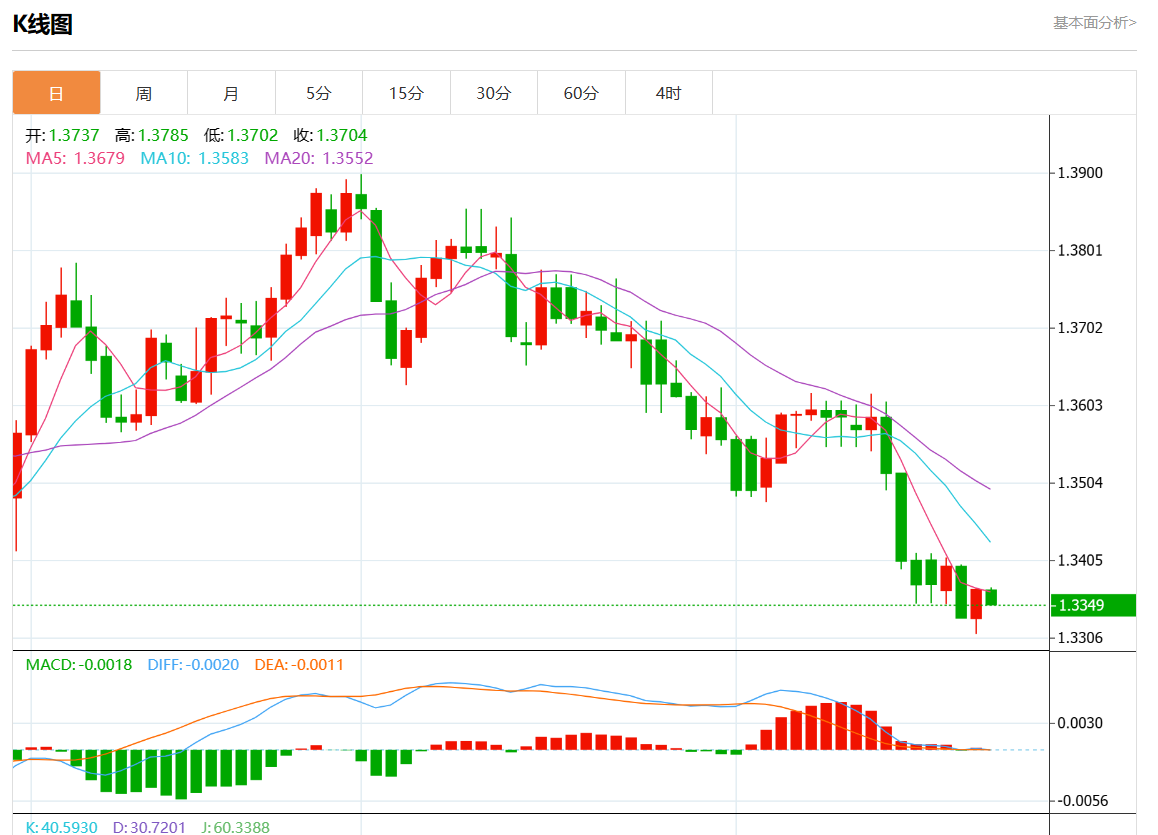
Task: Click the 1.3504 price axis label
Action: (1080, 483)
